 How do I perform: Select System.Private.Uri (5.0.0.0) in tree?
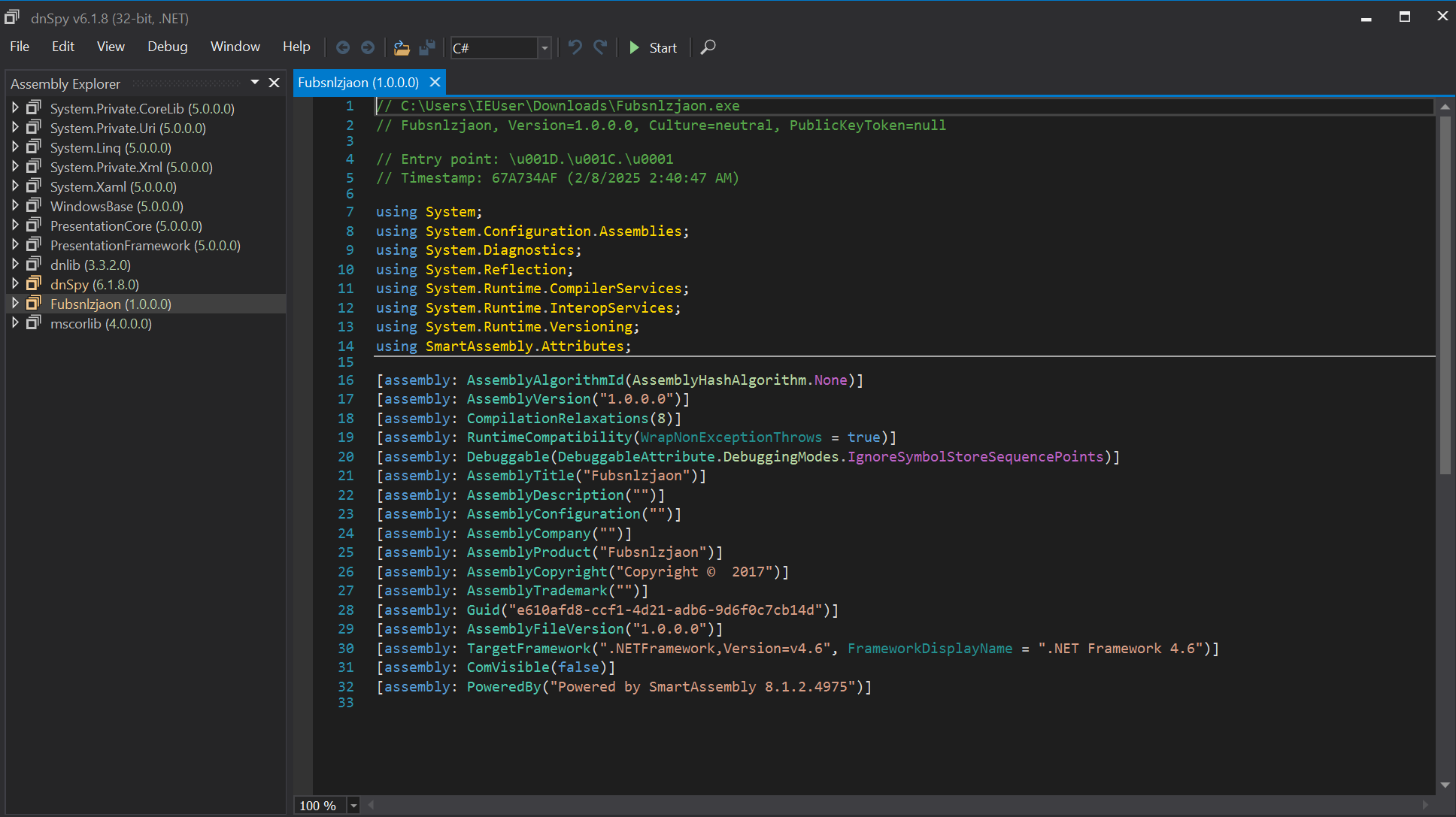tap(128, 129)
